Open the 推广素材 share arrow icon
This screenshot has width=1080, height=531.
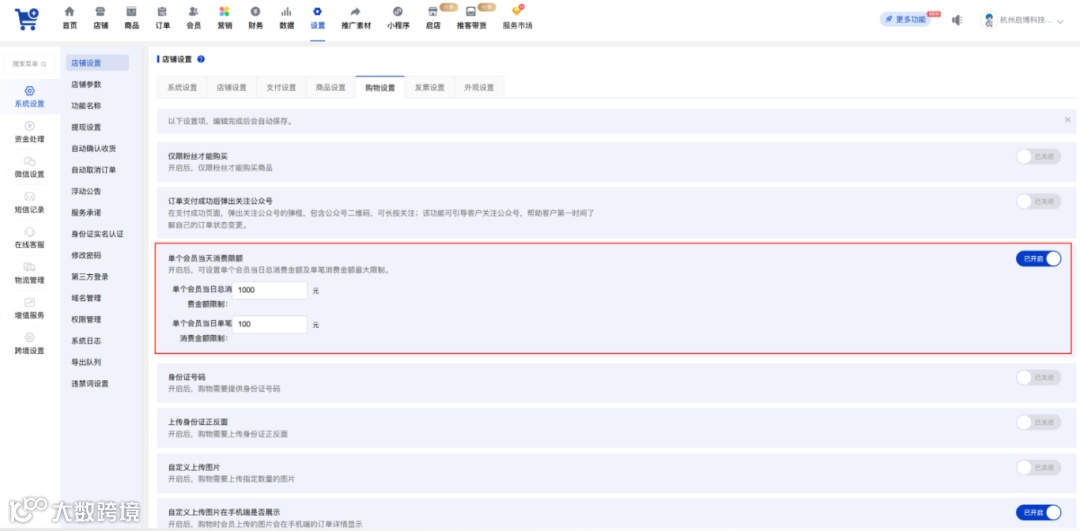[x=355, y=12]
